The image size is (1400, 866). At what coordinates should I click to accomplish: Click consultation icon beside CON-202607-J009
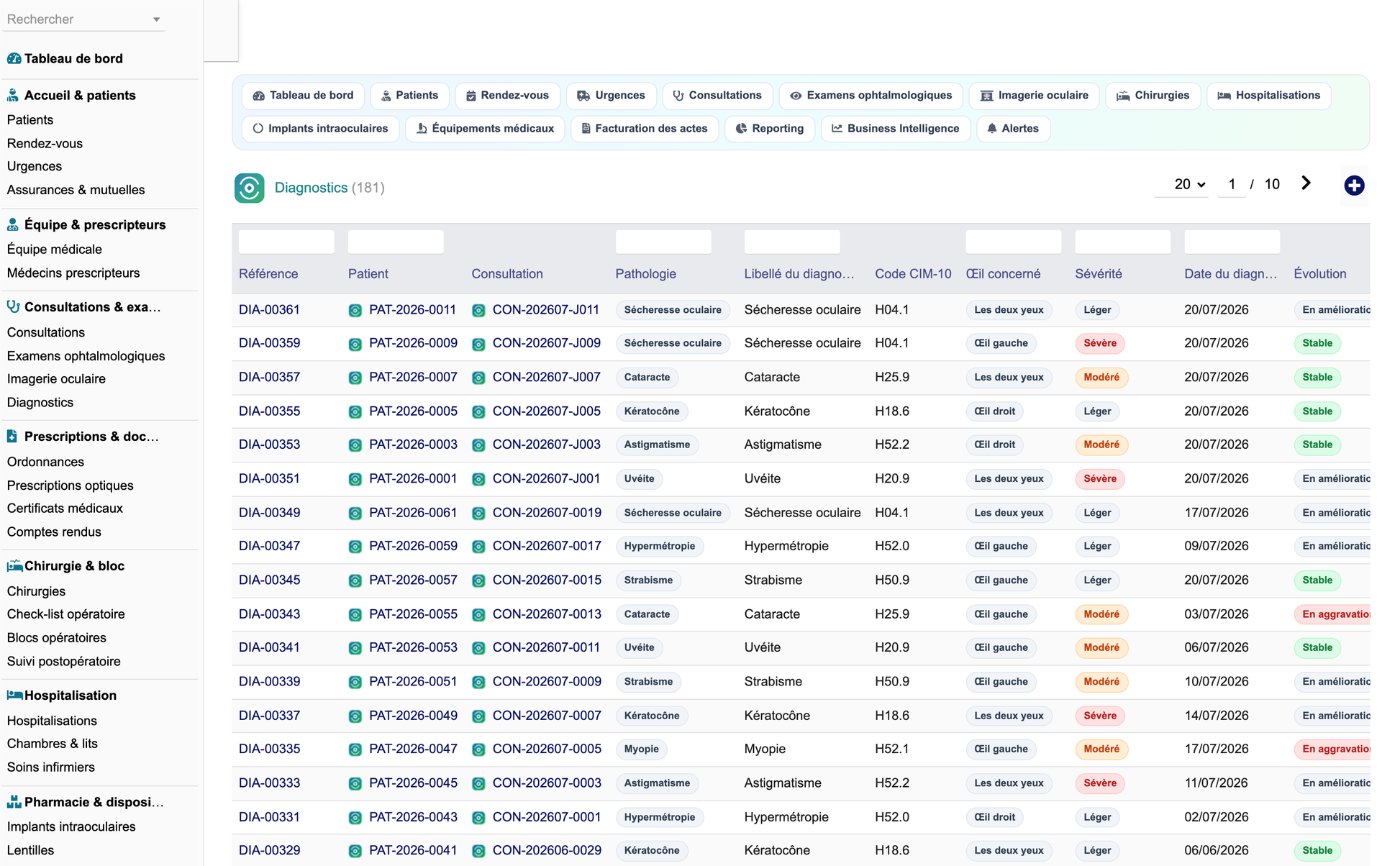[478, 345]
